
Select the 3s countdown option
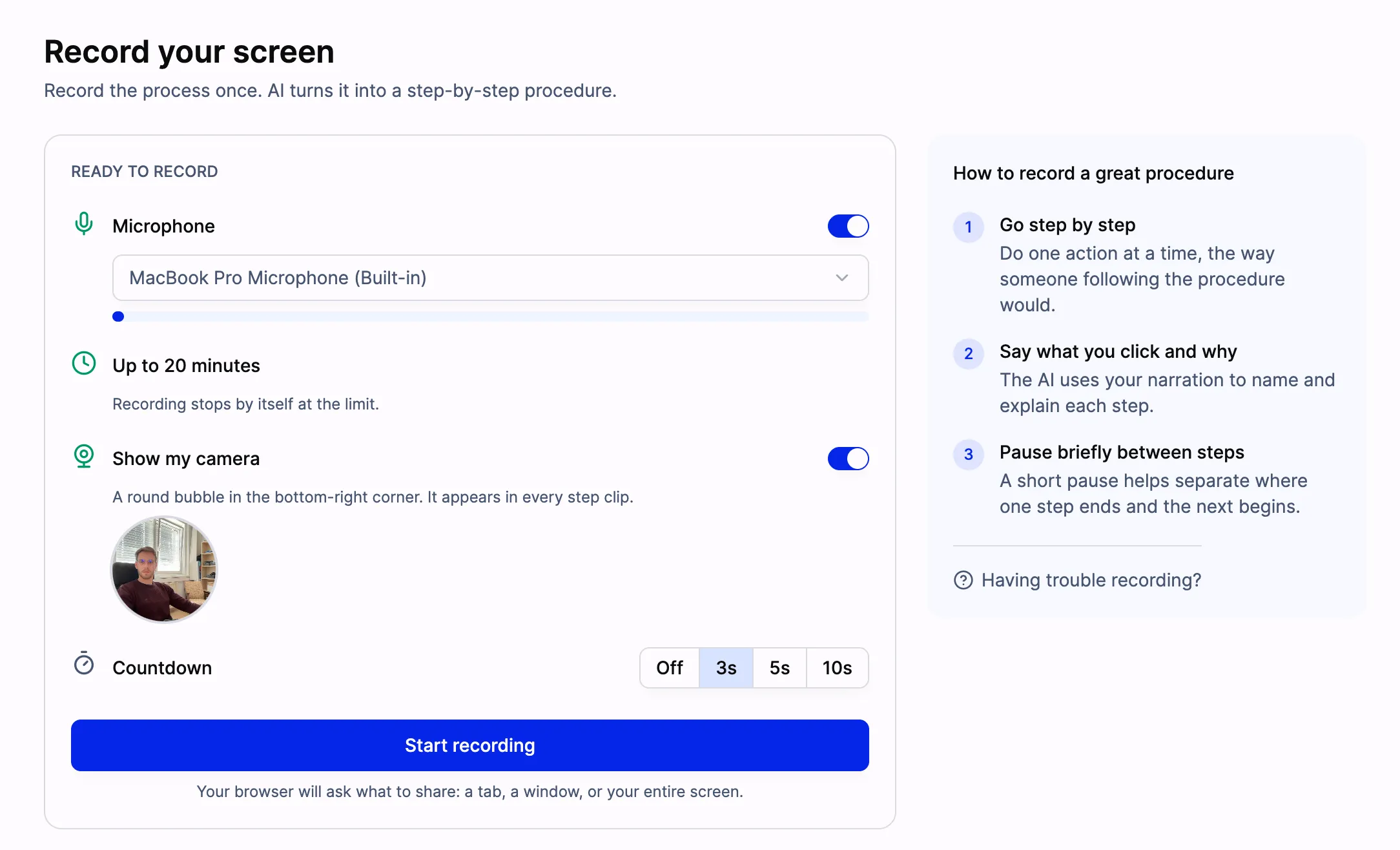click(726, 668)
